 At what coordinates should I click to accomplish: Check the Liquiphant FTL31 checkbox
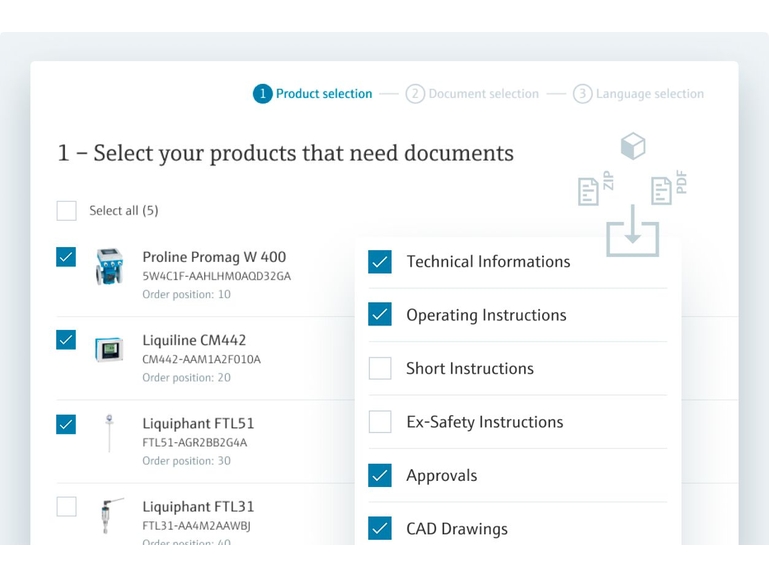pyautogui.click(x=66, y=507)
